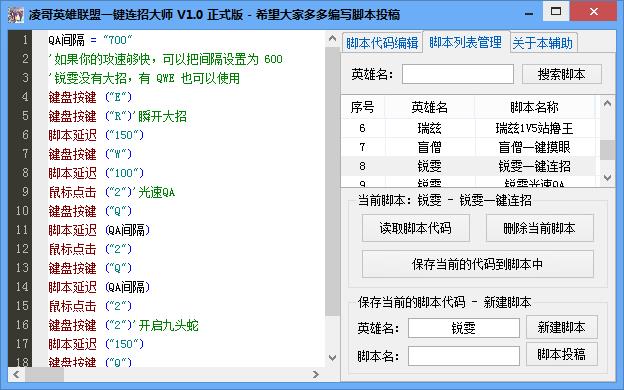This screenshot has width=624, height=390.
Task: Click line 7 键盘按键 ("W")
Action: (x=90, y=154)
